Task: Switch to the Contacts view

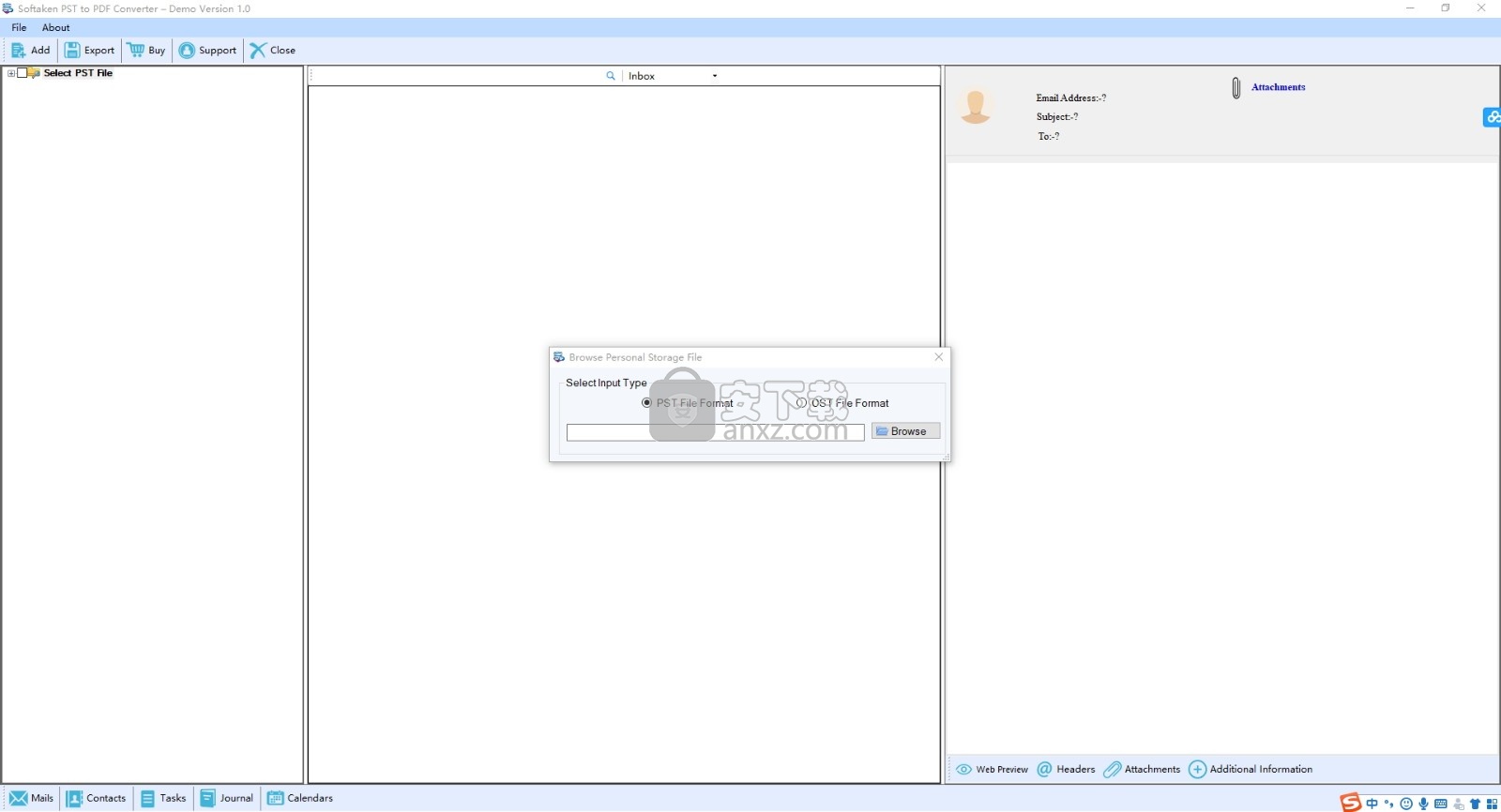Action: 96,799
